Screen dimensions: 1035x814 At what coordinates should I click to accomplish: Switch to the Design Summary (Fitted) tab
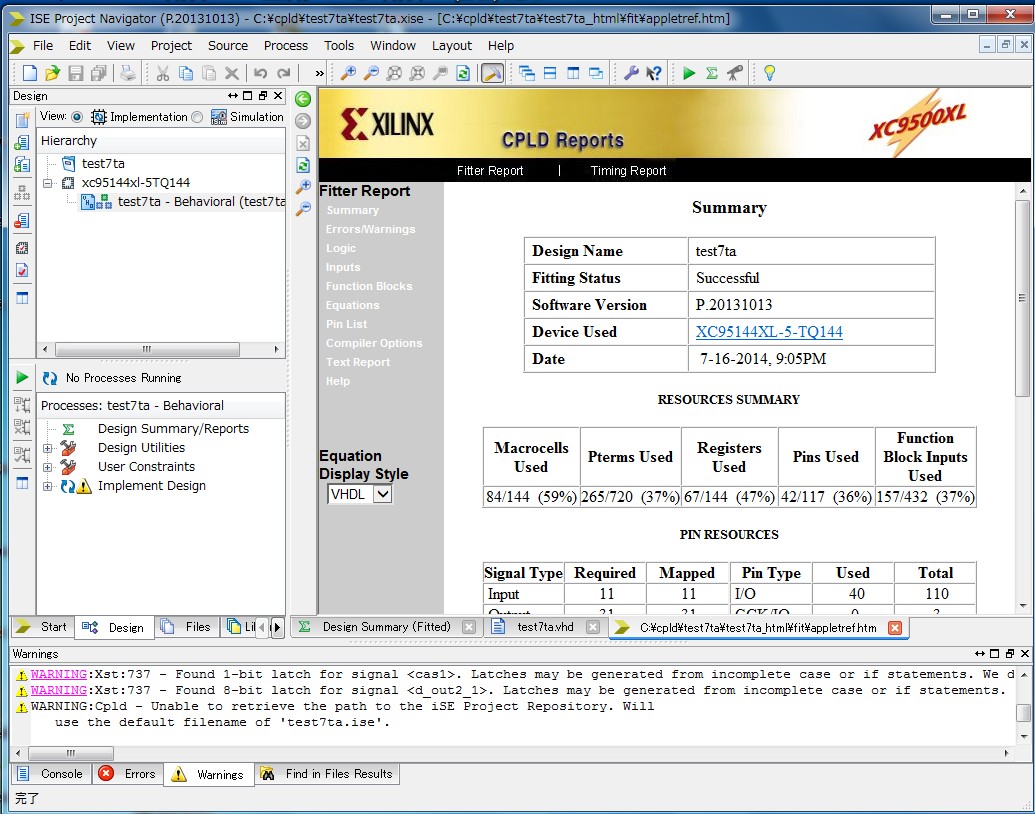pyautogui.click(x=385, y=627)
